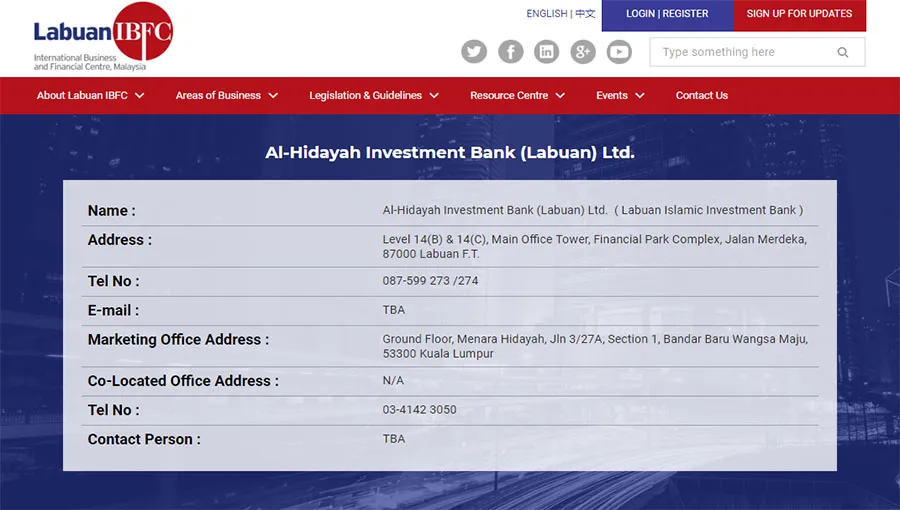Click Co-Located Office Address value N/A

coord(393,380)
